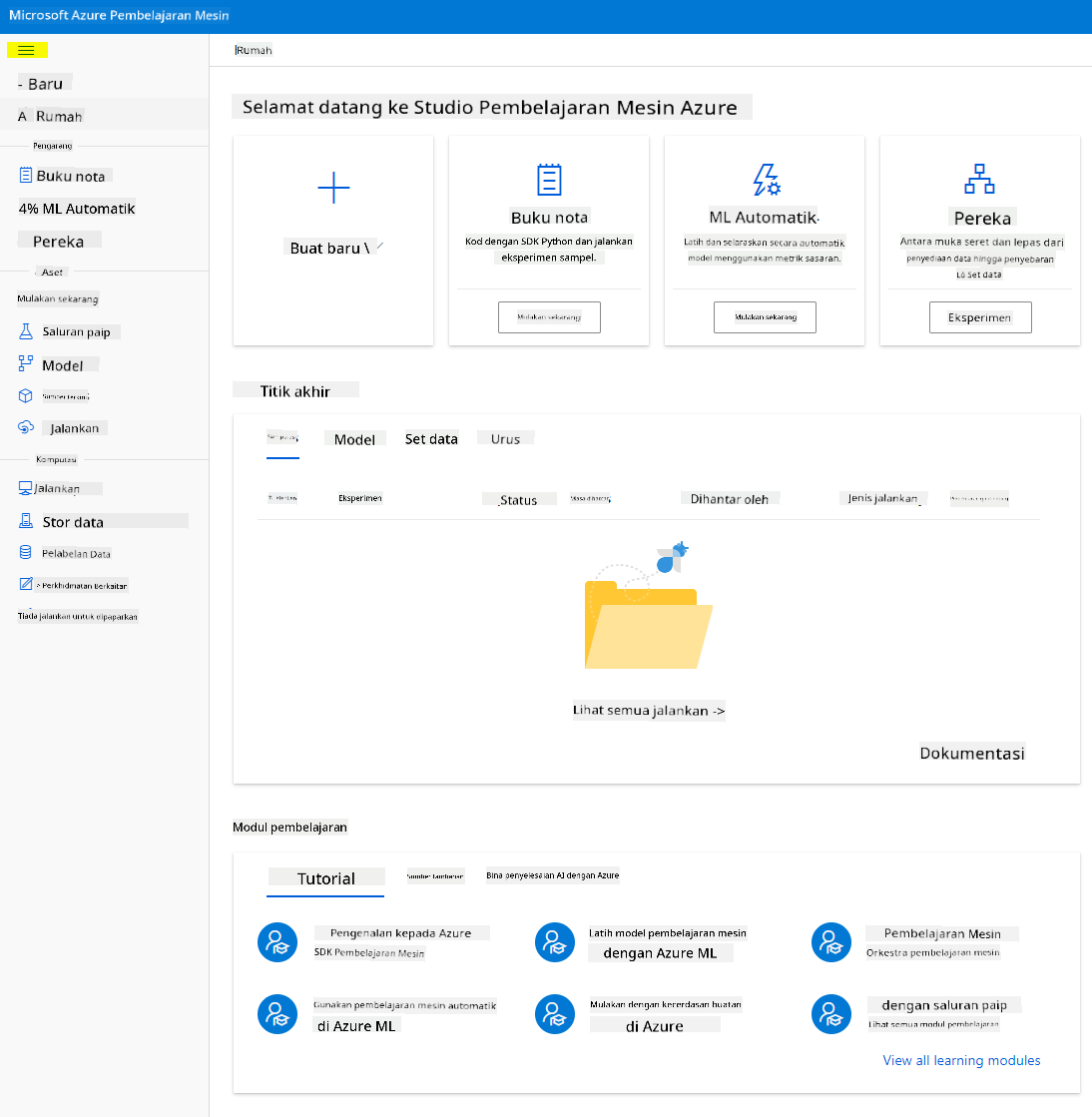The image size is (1092, 1117).
Task: Select Pelabelan Data in the sidebar
Action: click(x=76, y=554)
